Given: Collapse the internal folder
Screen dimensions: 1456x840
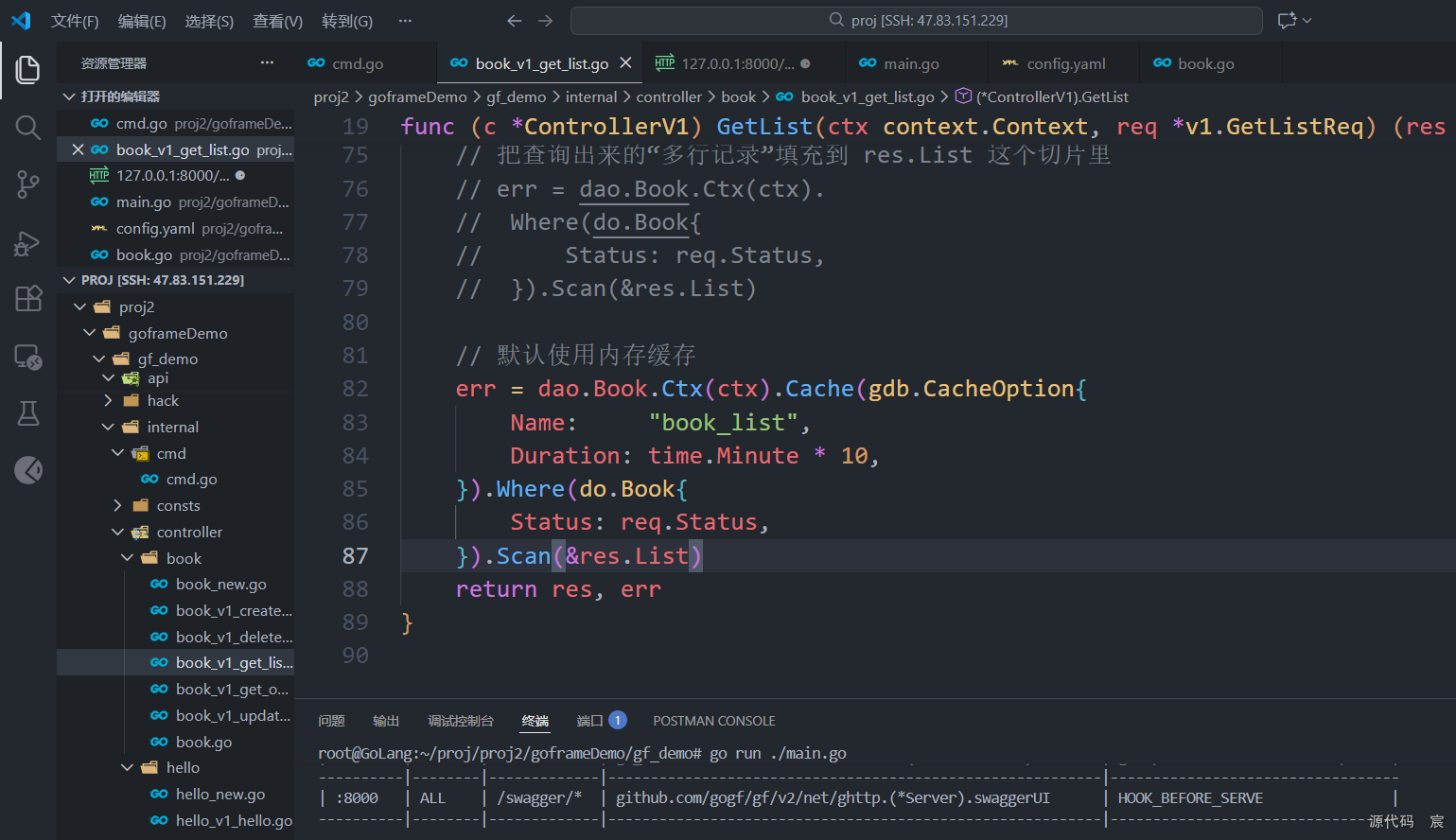Looking at the screenshot, I should (x=176, y=427).
